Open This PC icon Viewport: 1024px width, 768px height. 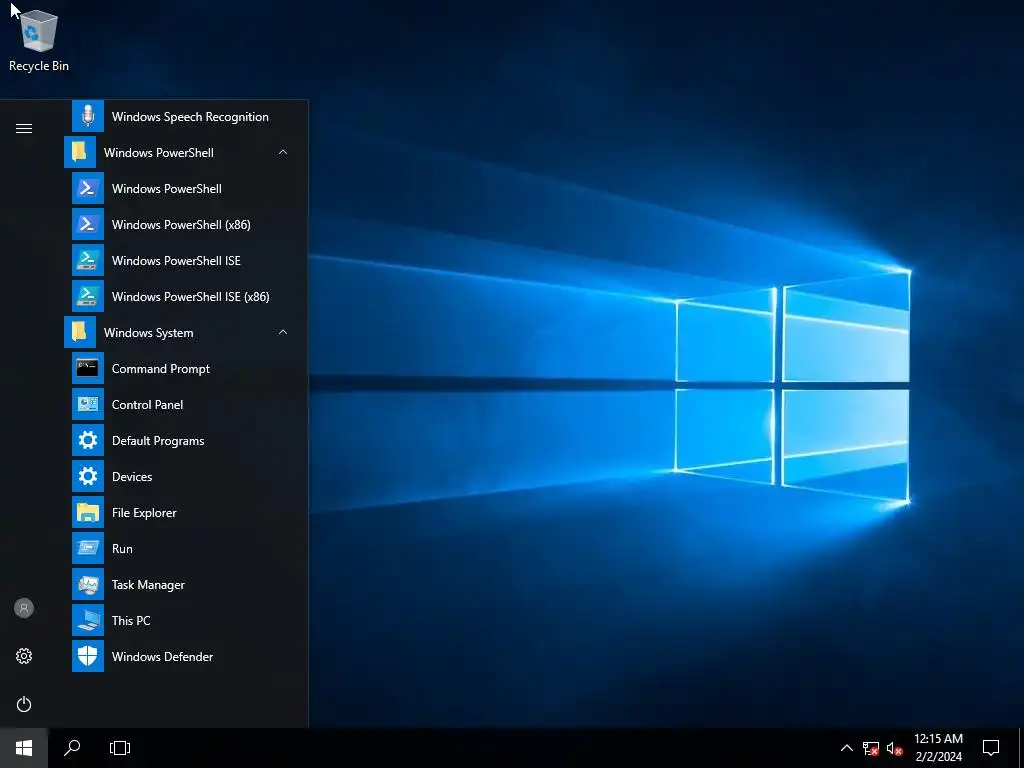point(88,620)
